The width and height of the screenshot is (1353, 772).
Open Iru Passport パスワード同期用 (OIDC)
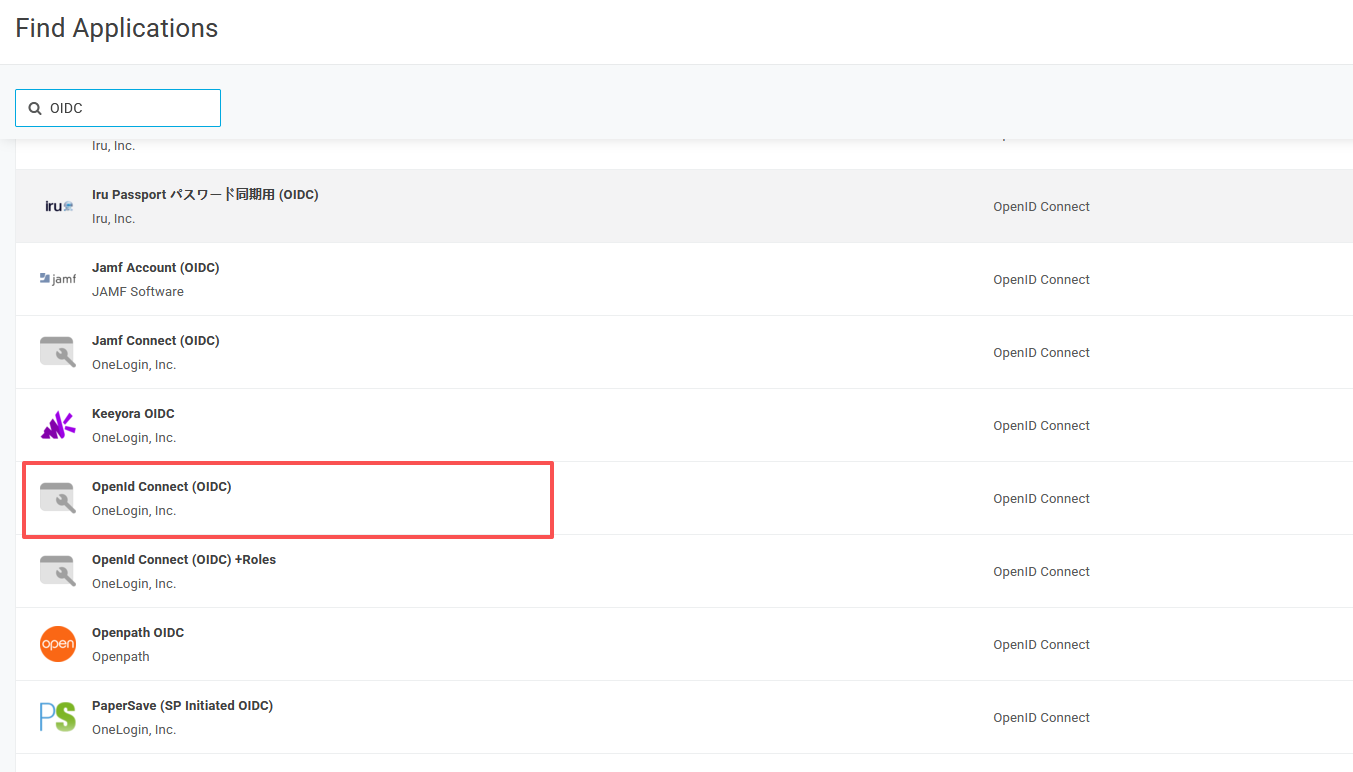click(205, 195)
